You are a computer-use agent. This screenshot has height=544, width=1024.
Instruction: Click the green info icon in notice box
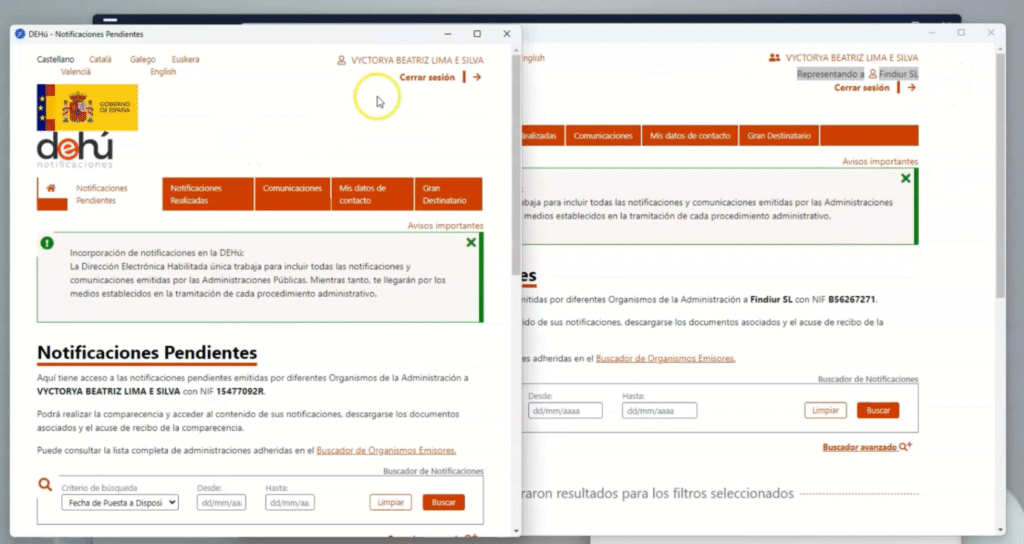47,243
